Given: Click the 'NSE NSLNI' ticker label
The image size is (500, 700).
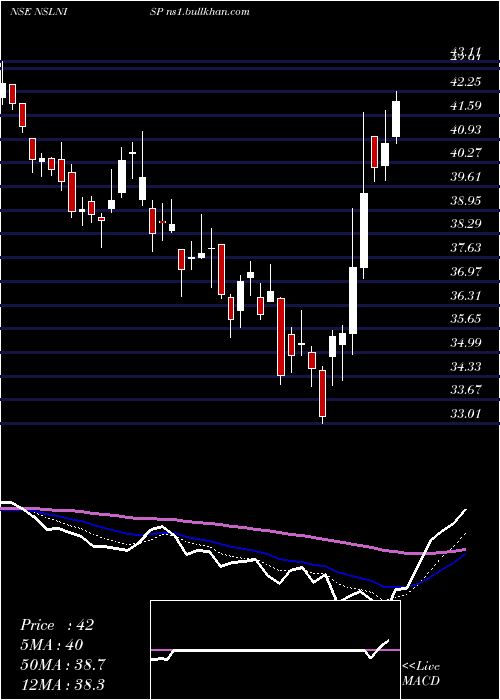Looking at the screenshot, I should (x=39, y=12).
